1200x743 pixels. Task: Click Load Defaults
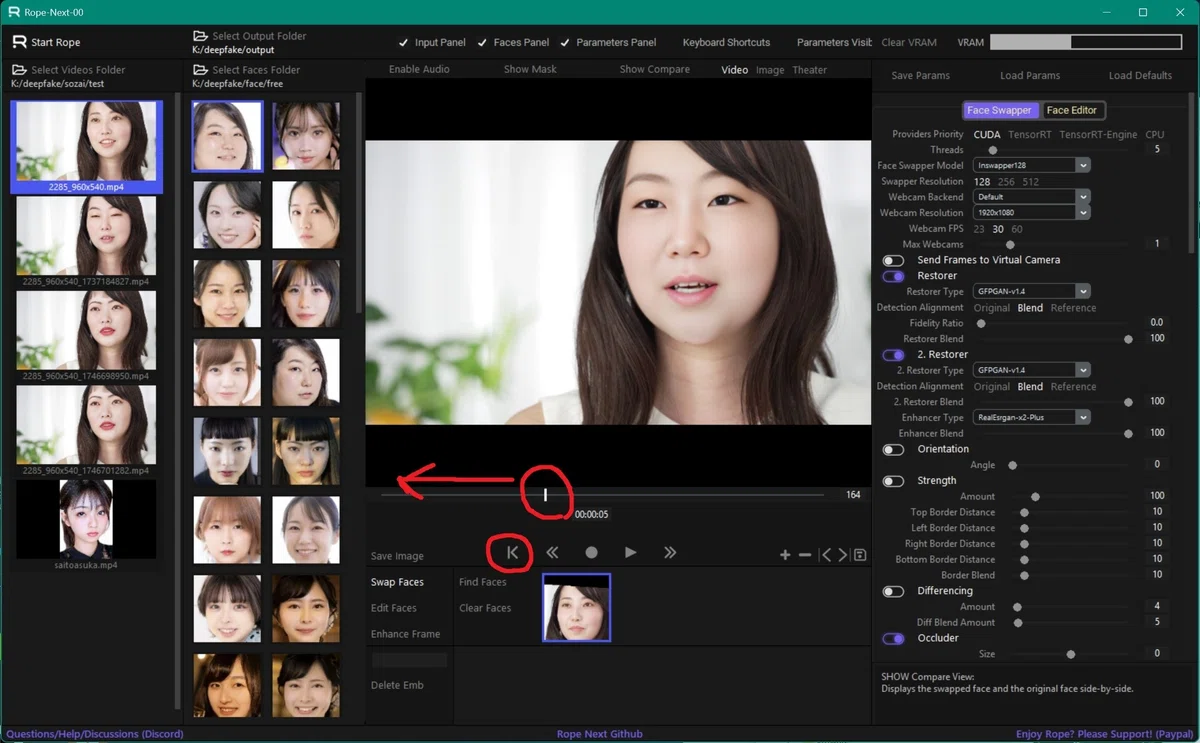coord(1140,75)
